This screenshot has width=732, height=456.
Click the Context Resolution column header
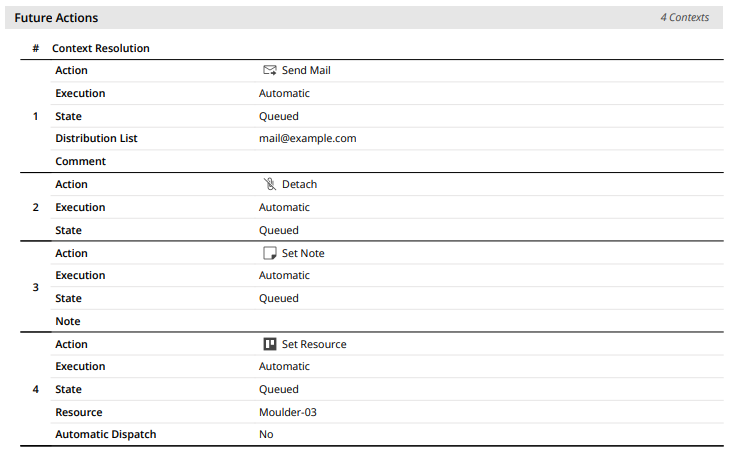pyautogui.click(x=101, y=48)
